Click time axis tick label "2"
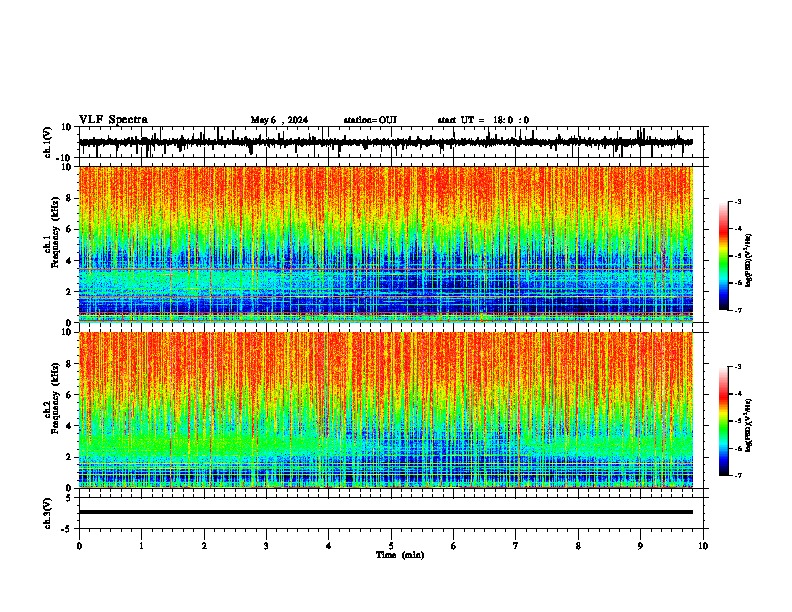The image size is (792, 612). [204, 546]
